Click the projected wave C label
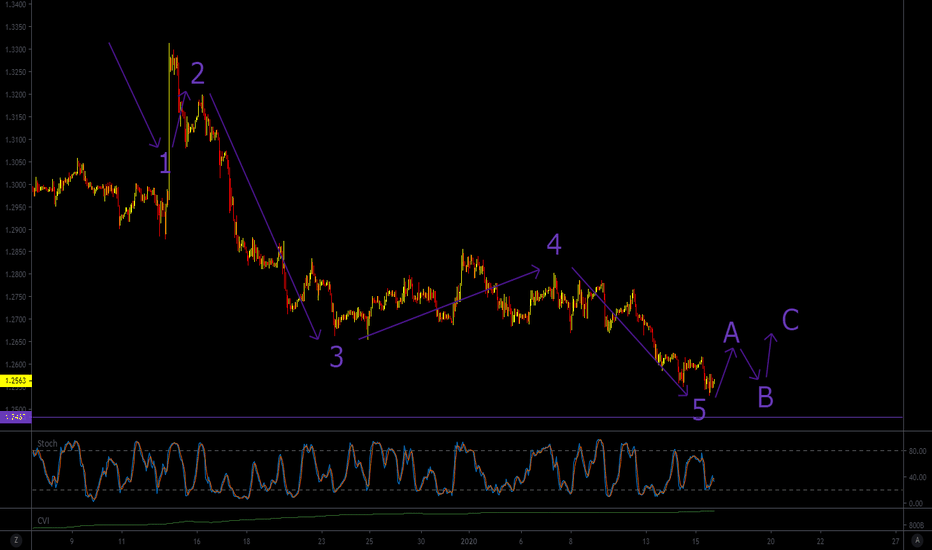 (x=790, y=320)
